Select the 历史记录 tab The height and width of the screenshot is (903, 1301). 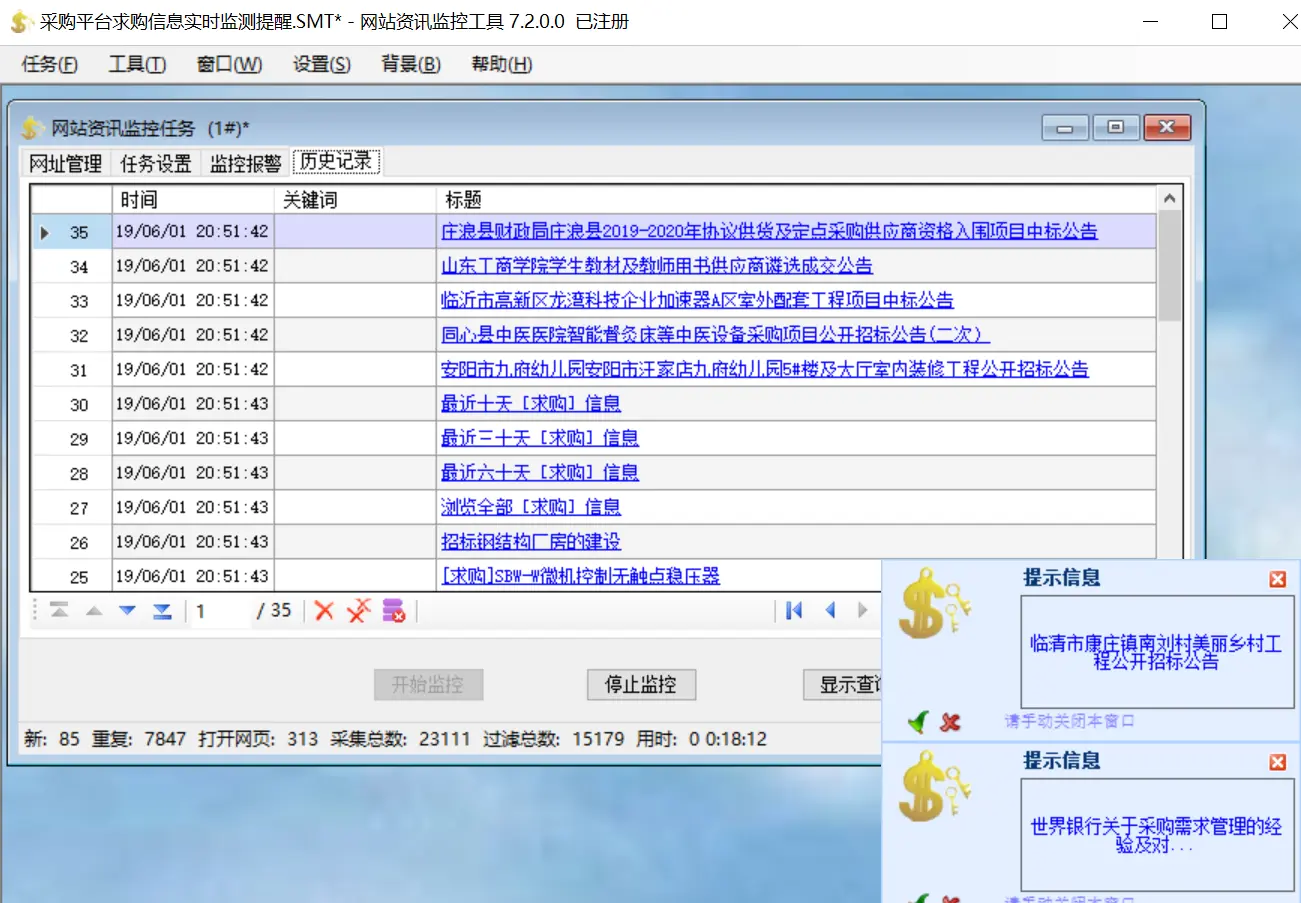[x=336, y=161]
